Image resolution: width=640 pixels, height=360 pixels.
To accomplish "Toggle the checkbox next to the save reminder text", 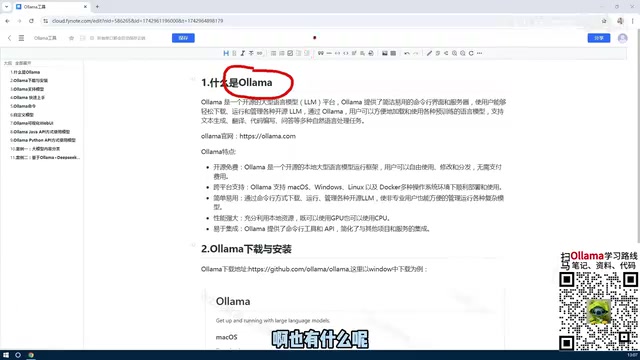I will [92, 38].
